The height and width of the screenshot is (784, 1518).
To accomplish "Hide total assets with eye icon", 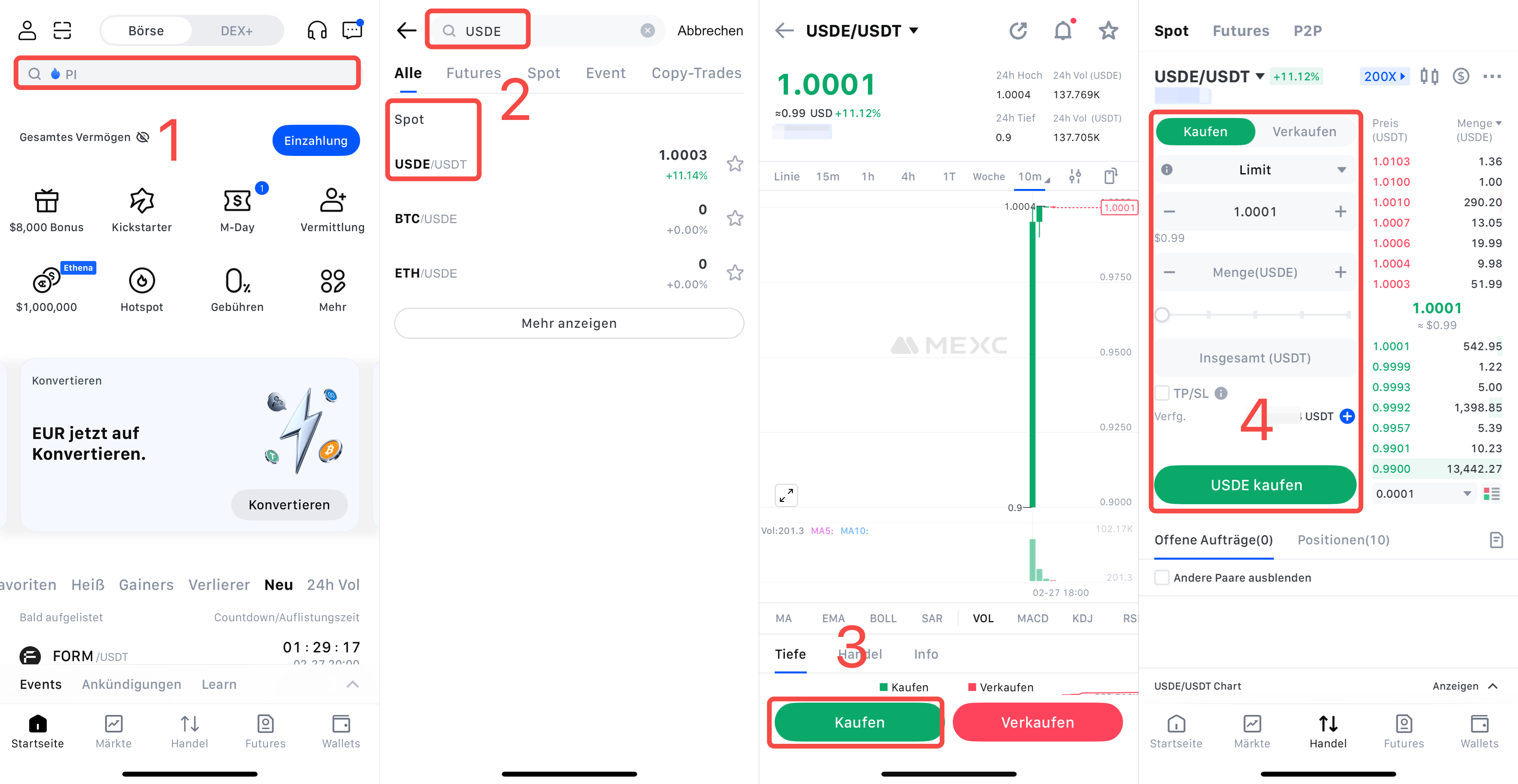I will [x=143, y=137].
